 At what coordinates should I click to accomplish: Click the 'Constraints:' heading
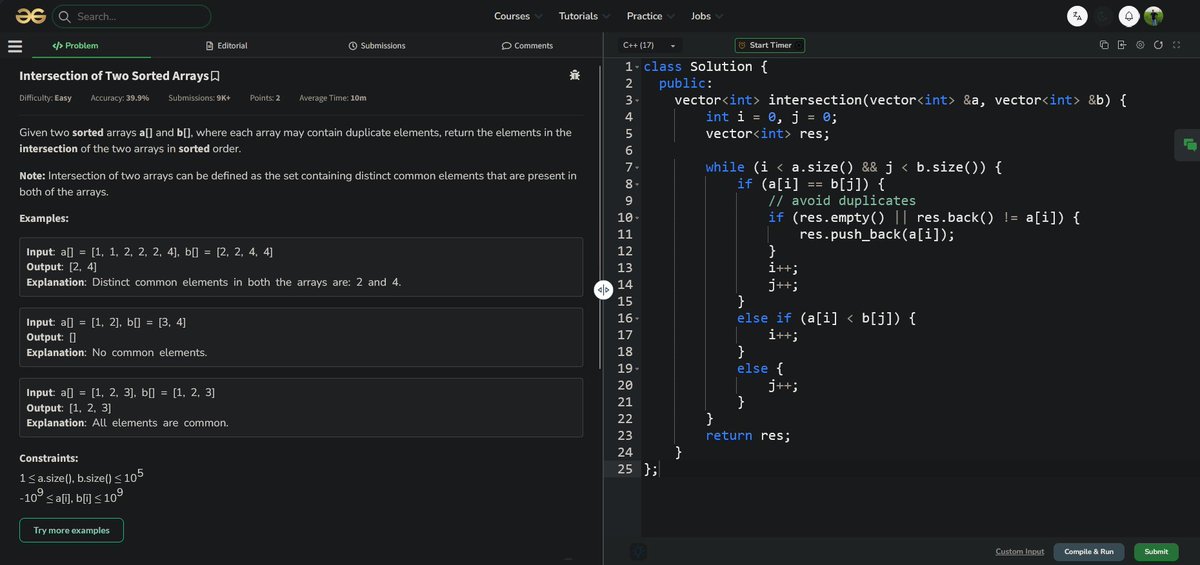(49, 459)
